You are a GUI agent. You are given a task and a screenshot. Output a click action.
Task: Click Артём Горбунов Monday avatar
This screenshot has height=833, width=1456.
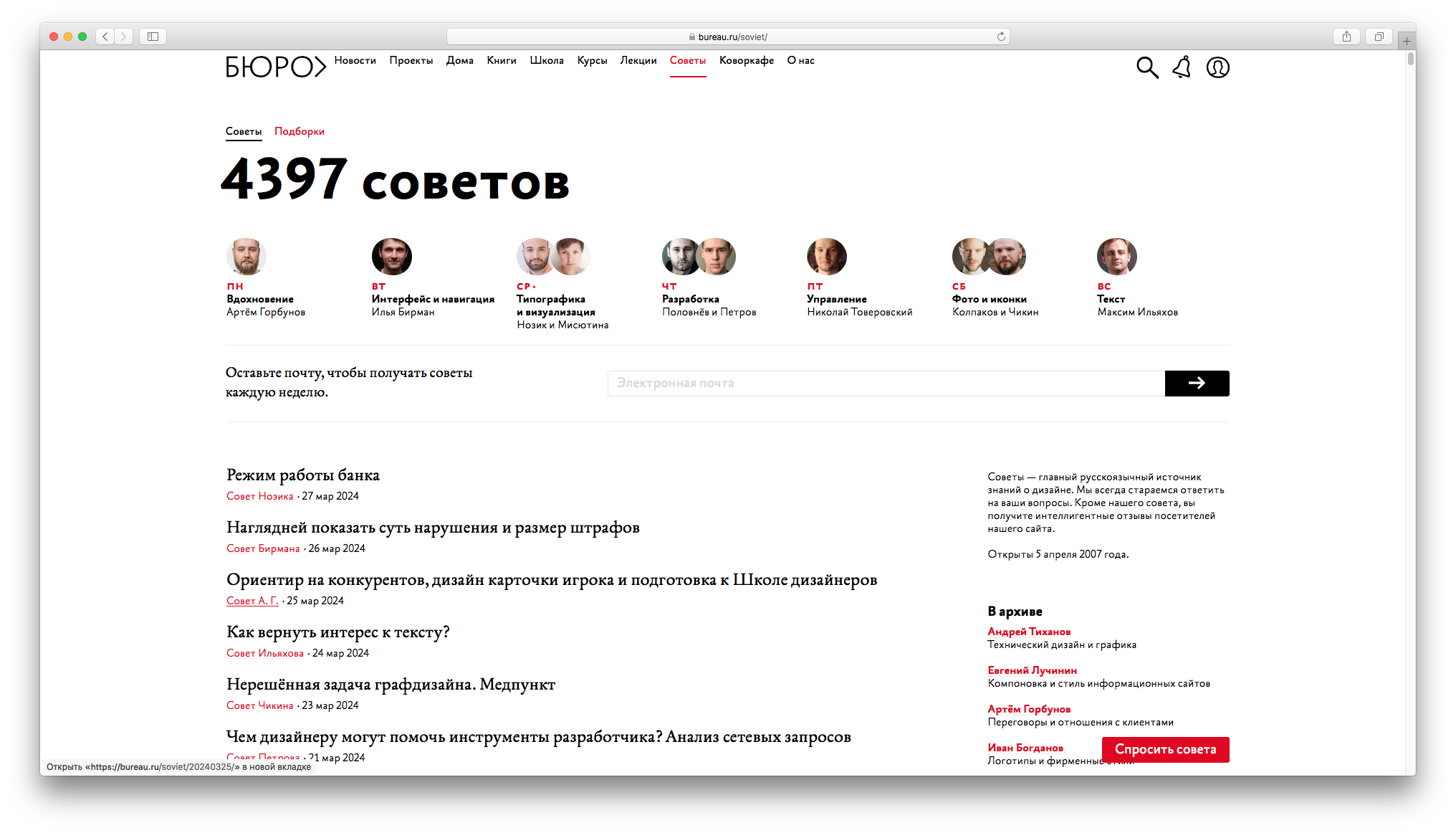pos(246,257)
